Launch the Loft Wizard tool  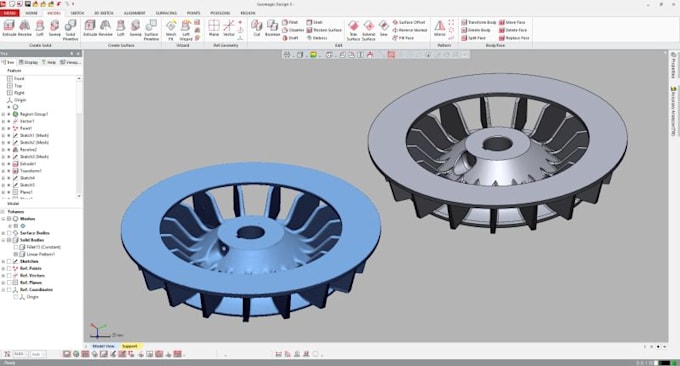coord(186,30)
